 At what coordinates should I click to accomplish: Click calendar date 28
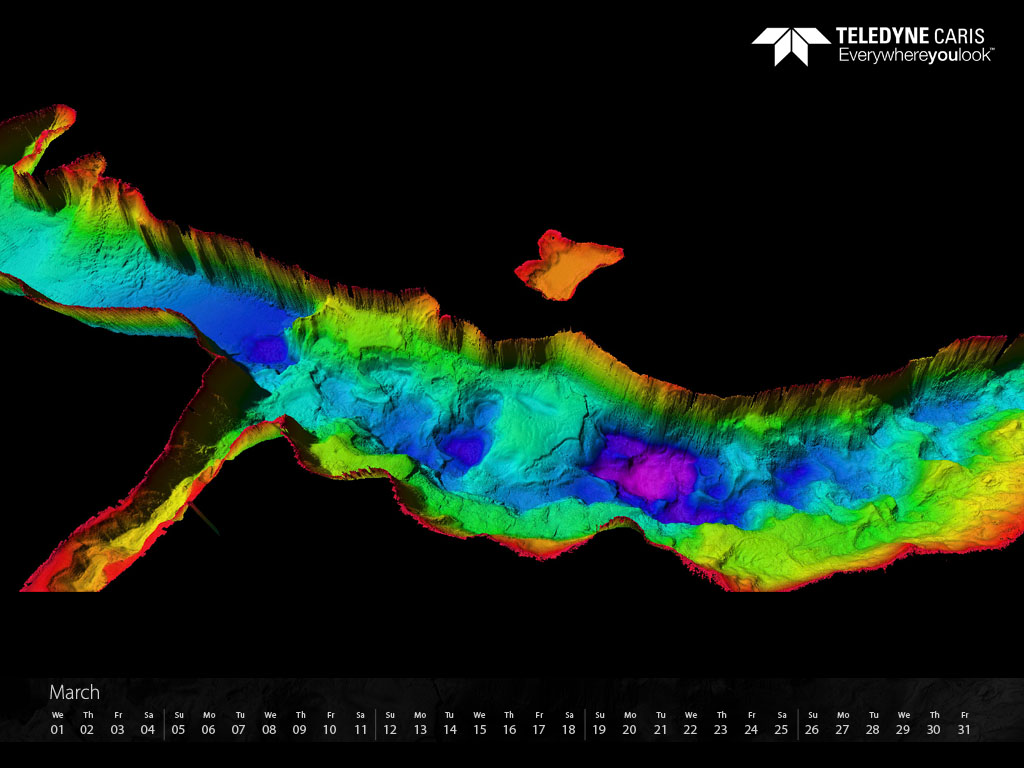(873, 729)
